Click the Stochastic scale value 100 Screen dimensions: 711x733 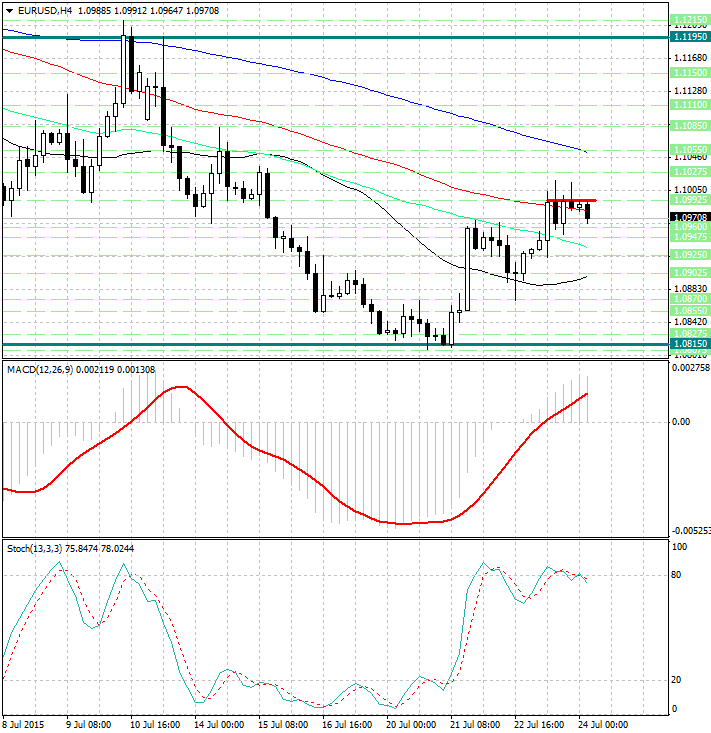point(679,547)
